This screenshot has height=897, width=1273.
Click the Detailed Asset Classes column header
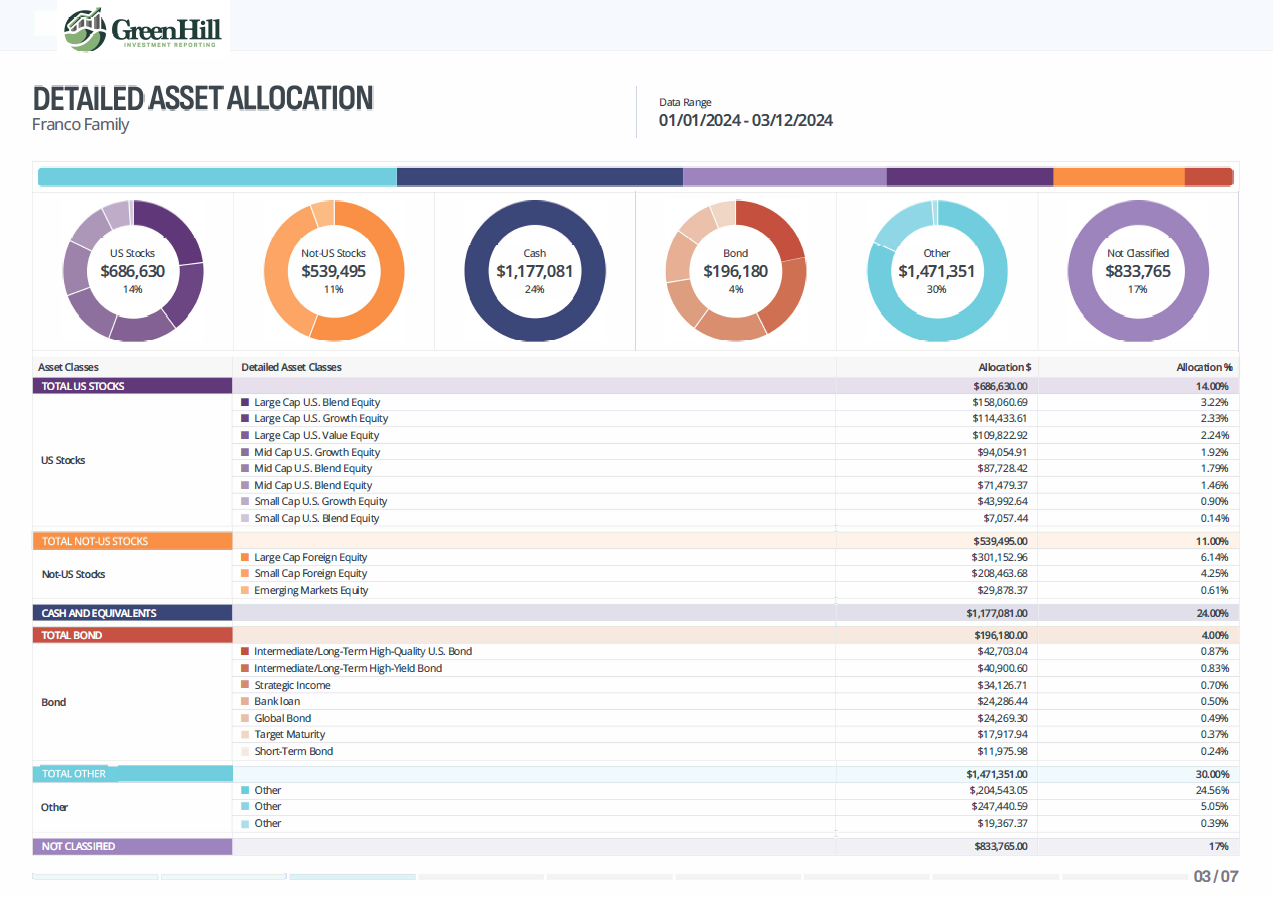pos(292,367)
